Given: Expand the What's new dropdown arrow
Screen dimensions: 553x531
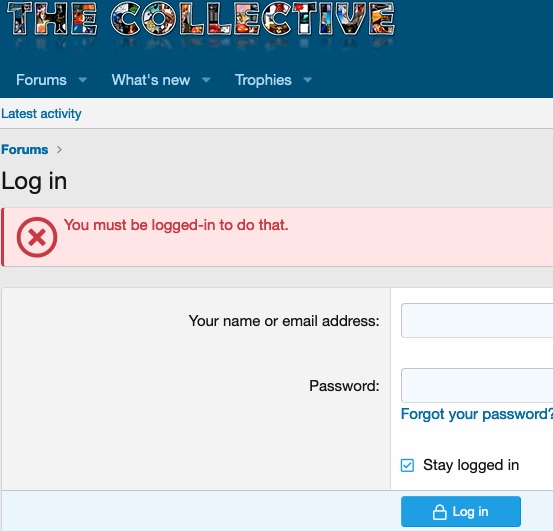Looking at the screenshot, I should (x=206, y=80).
